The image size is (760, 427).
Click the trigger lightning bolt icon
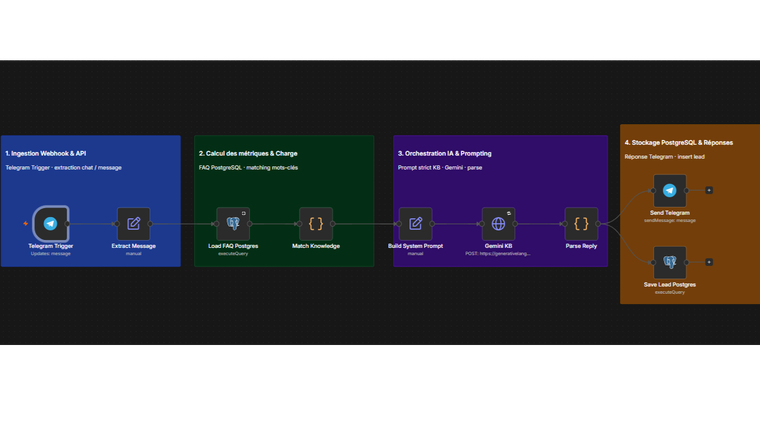[x=26, y=223]
